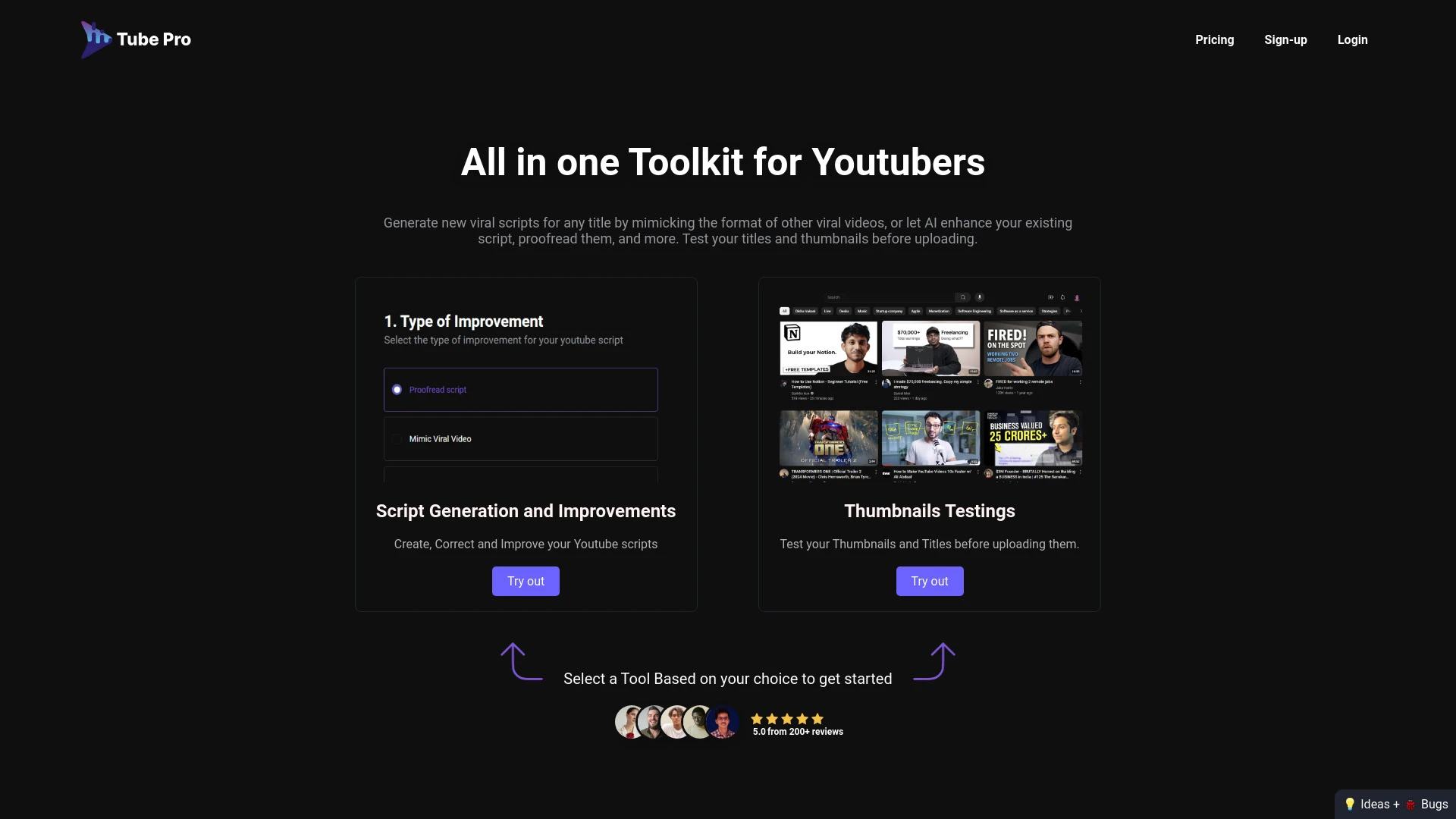Open the Pricing menu item

[1214, 39]
